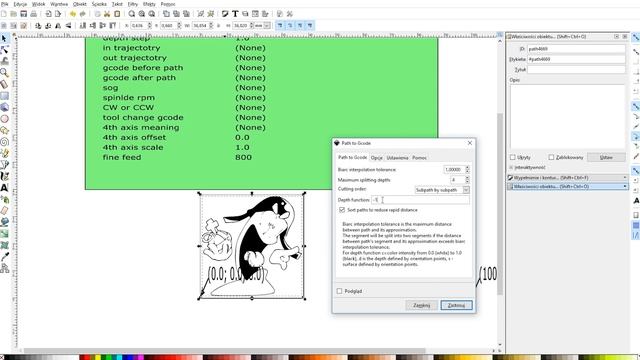
Task: Increase the width W spinner
Action: (211, 24)
